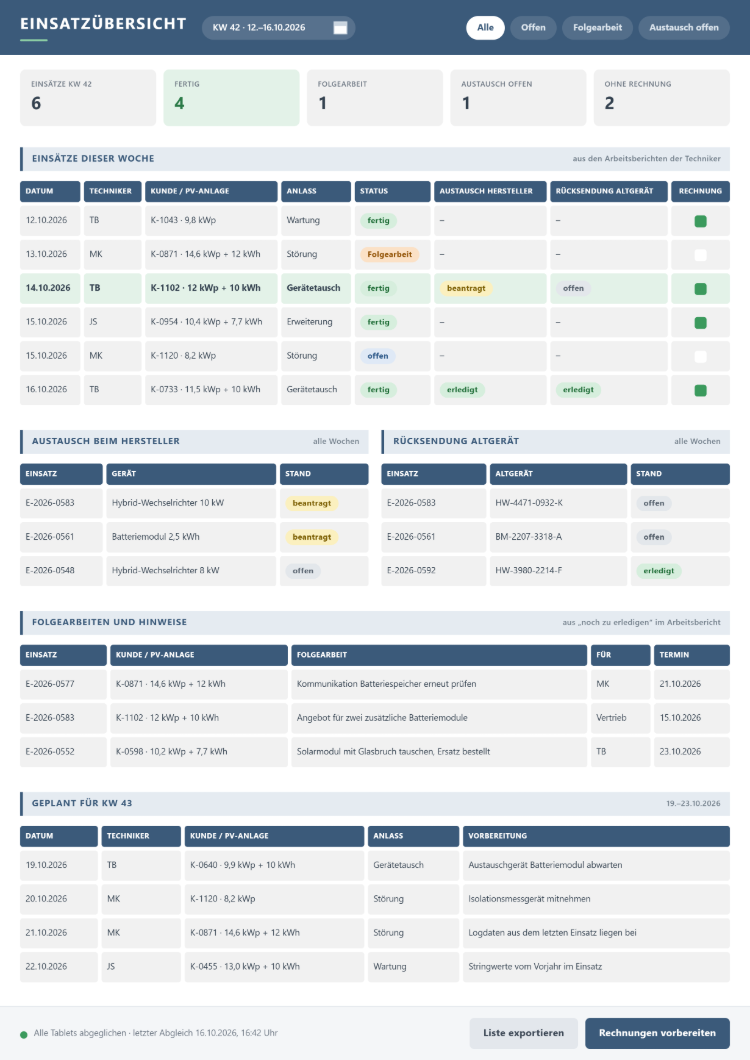Click the alle Wochen label beside Austausch beim Hersteller
The width and height of the screenshot is (750, 1060).
pos(336,441)
